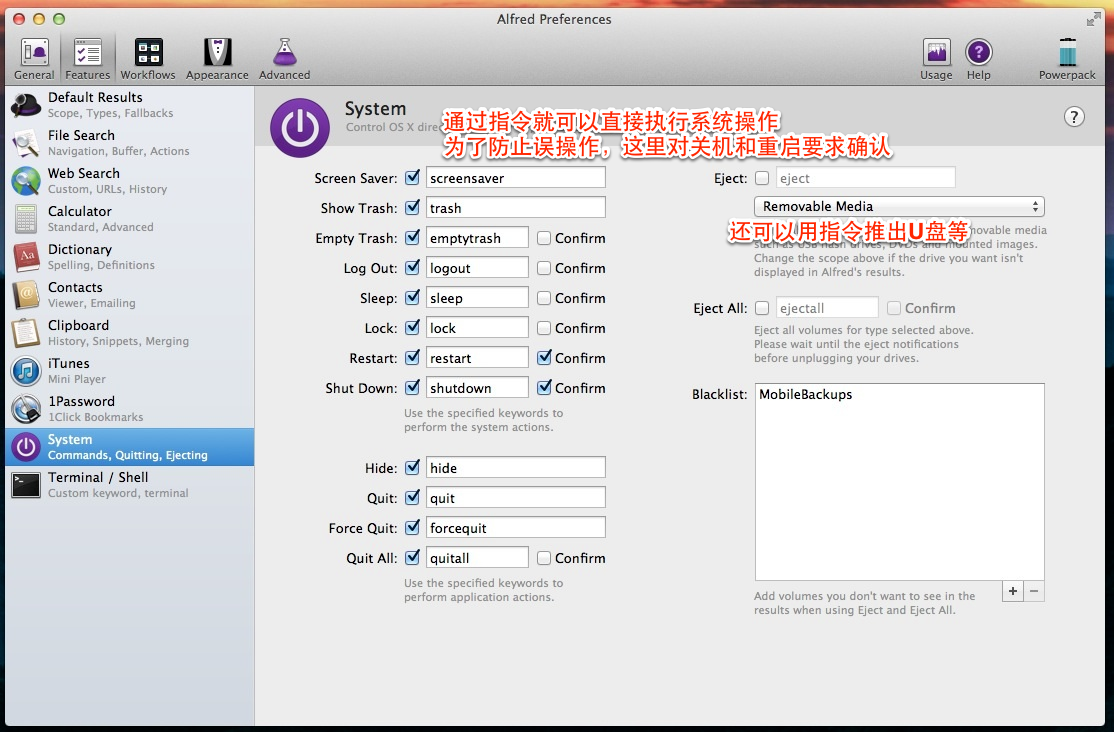The height and width of the screenshot is (732, 1114).
Task: Click the logout keyword field
Action: point(477,267)
